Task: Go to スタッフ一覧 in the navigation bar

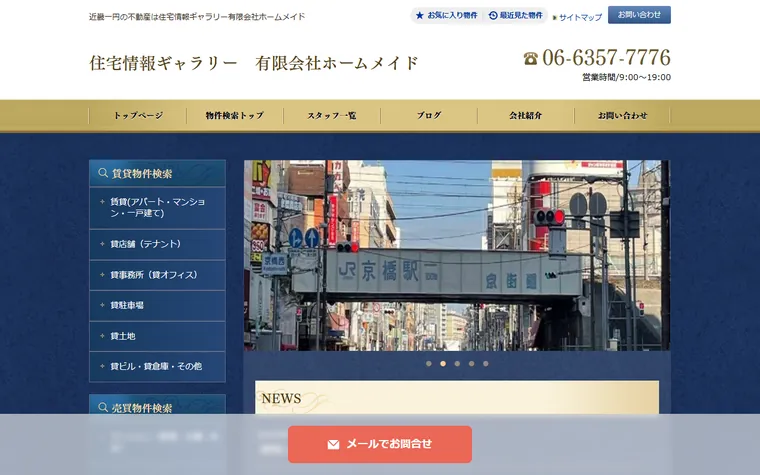Action: click(332, 116)
